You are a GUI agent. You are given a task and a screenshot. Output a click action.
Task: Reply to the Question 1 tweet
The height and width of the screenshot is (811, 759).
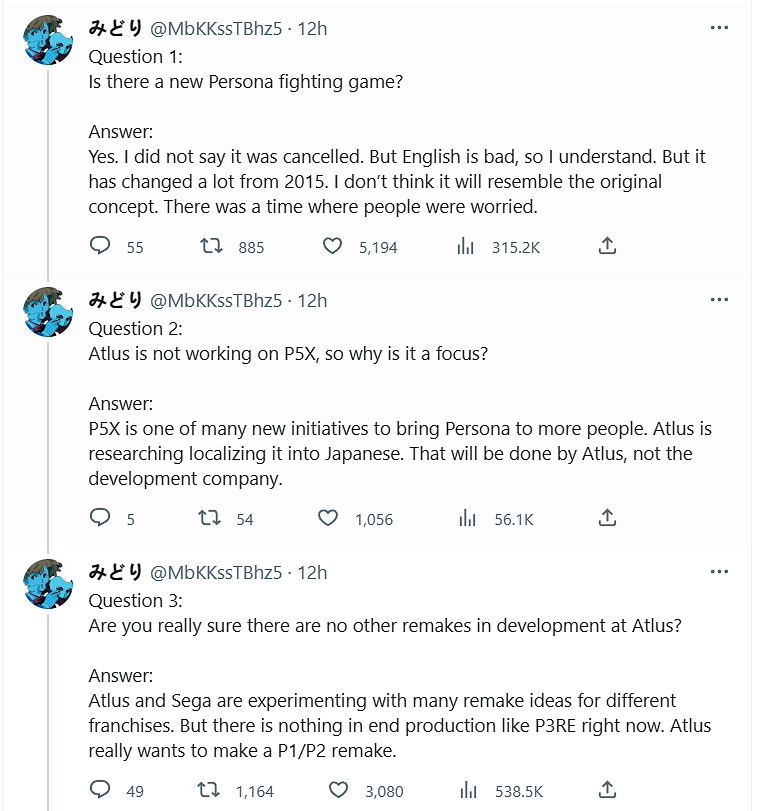(x=100, y=246)
